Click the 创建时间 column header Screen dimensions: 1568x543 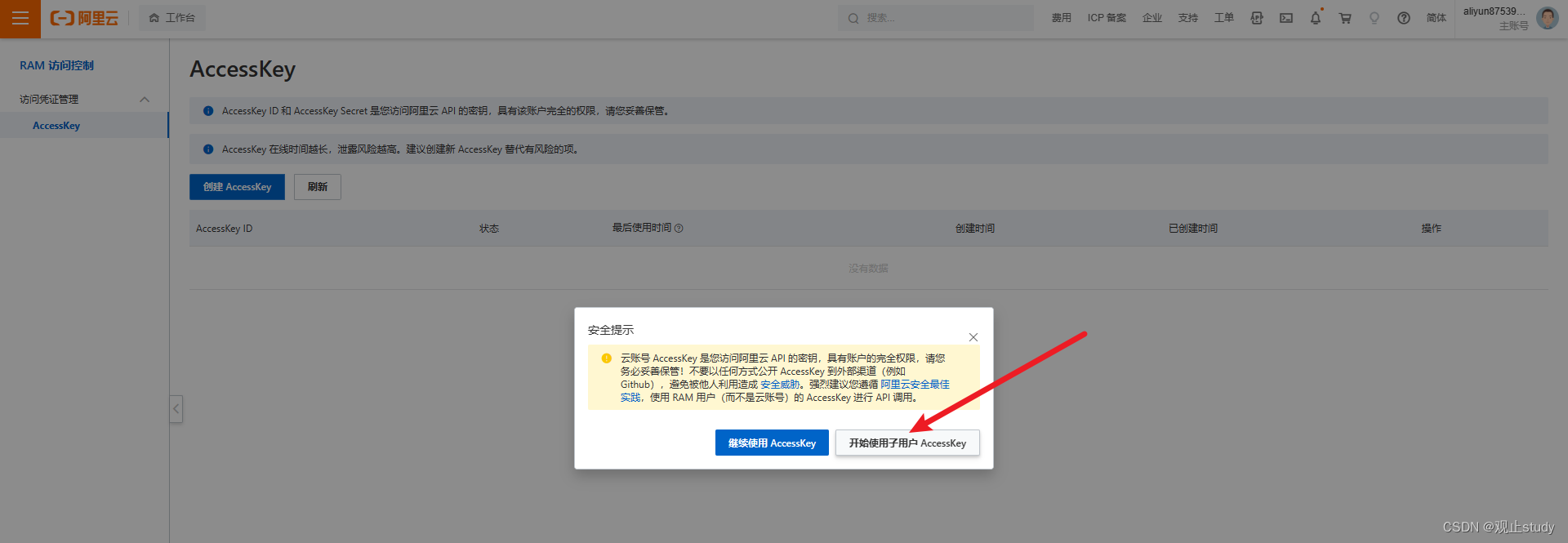click(x=975, y=229)
